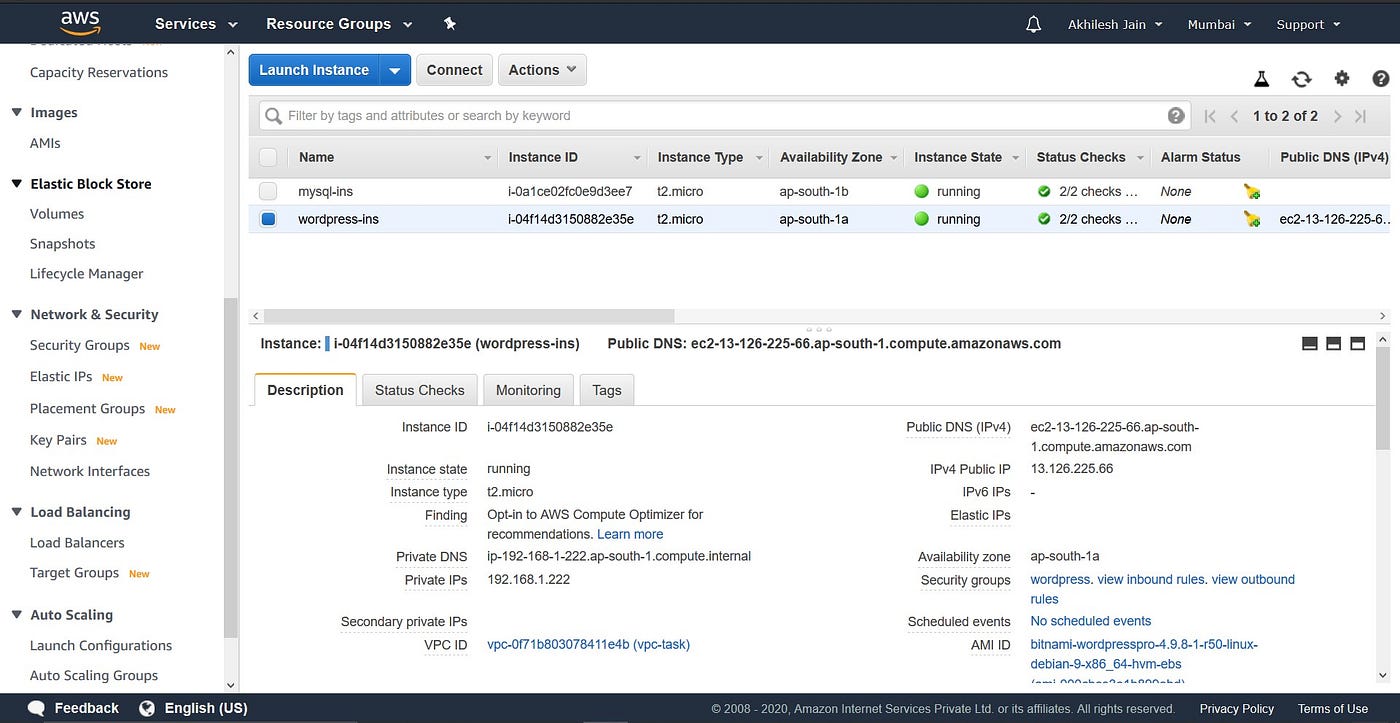Click the alarm icon for wordpress-ins
This screenshot has height=723, width=1400.
tap(1252, 219)
